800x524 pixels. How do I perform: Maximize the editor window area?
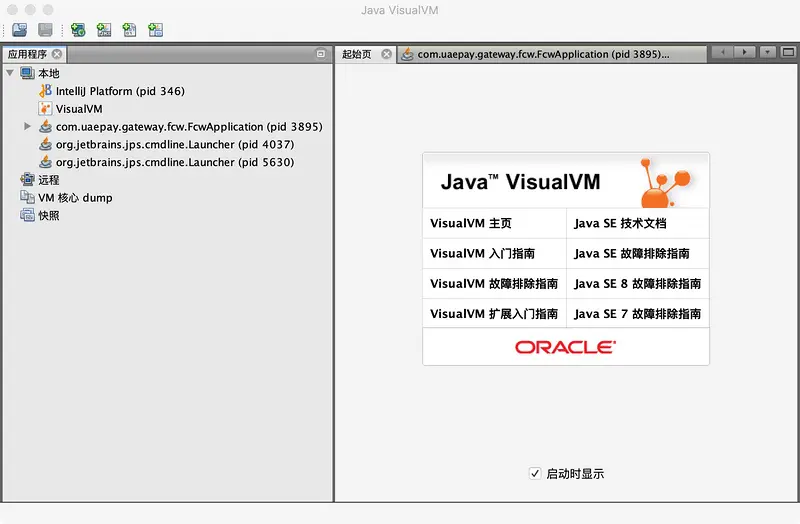tap(788, 52)
